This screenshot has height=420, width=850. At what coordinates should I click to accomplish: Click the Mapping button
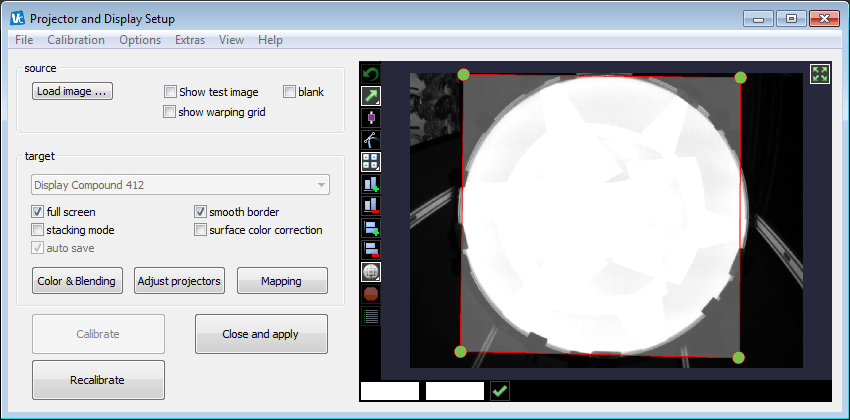coord(282,281)
